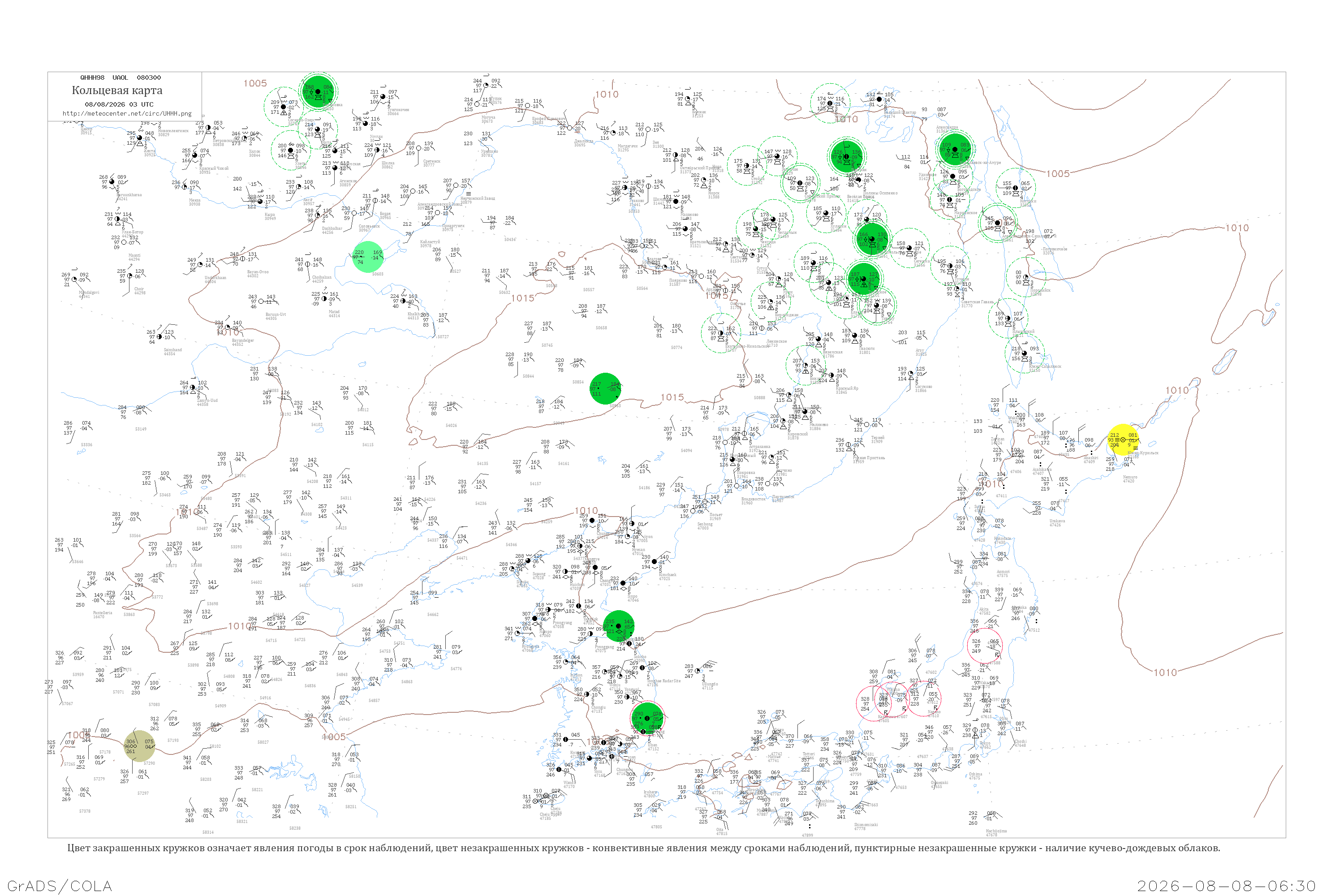Click the "Красный Чикой 30935" station label

[x=214, y=170]
